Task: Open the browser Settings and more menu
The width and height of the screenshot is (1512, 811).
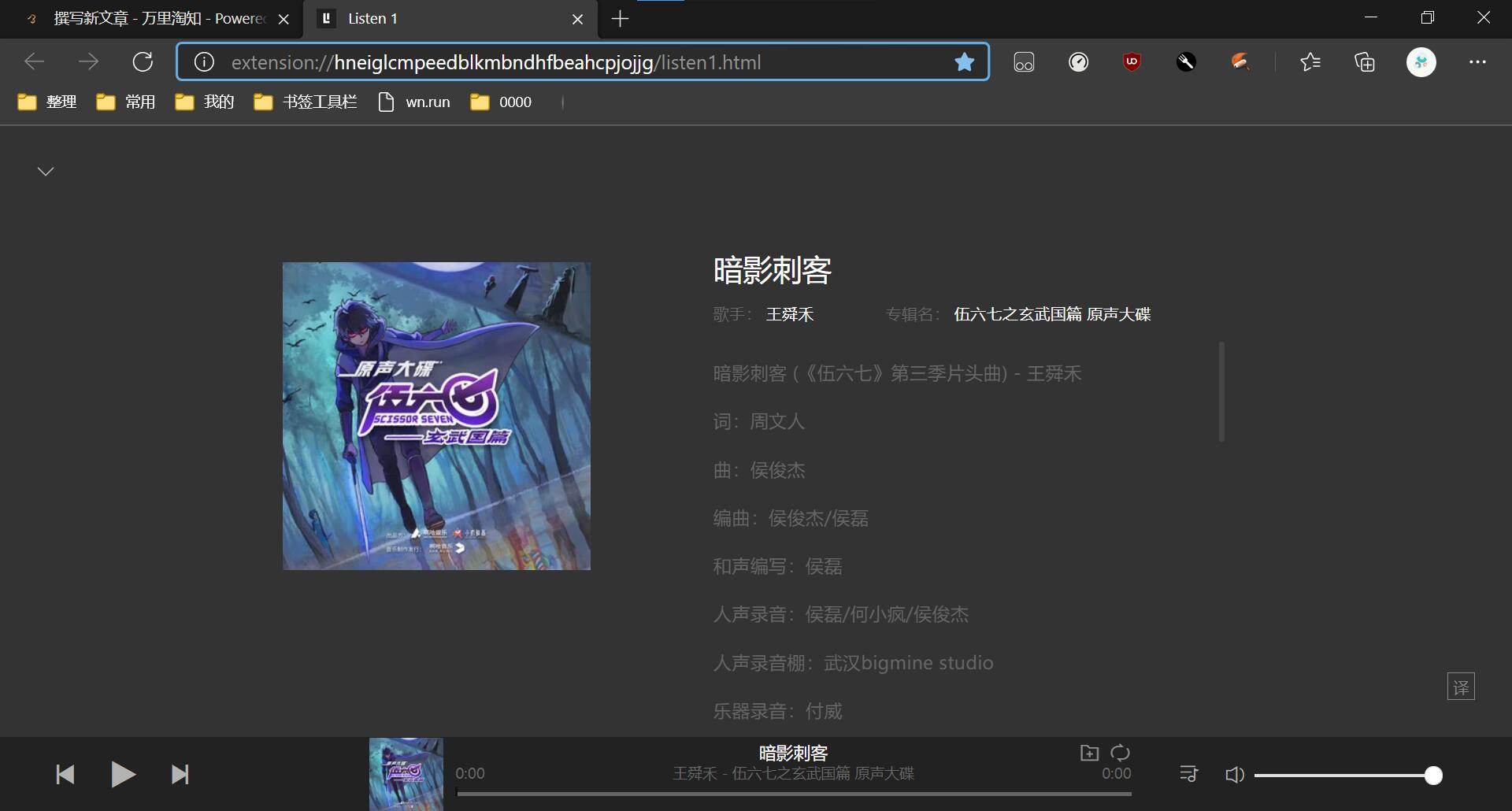Action: point(1477,62)
